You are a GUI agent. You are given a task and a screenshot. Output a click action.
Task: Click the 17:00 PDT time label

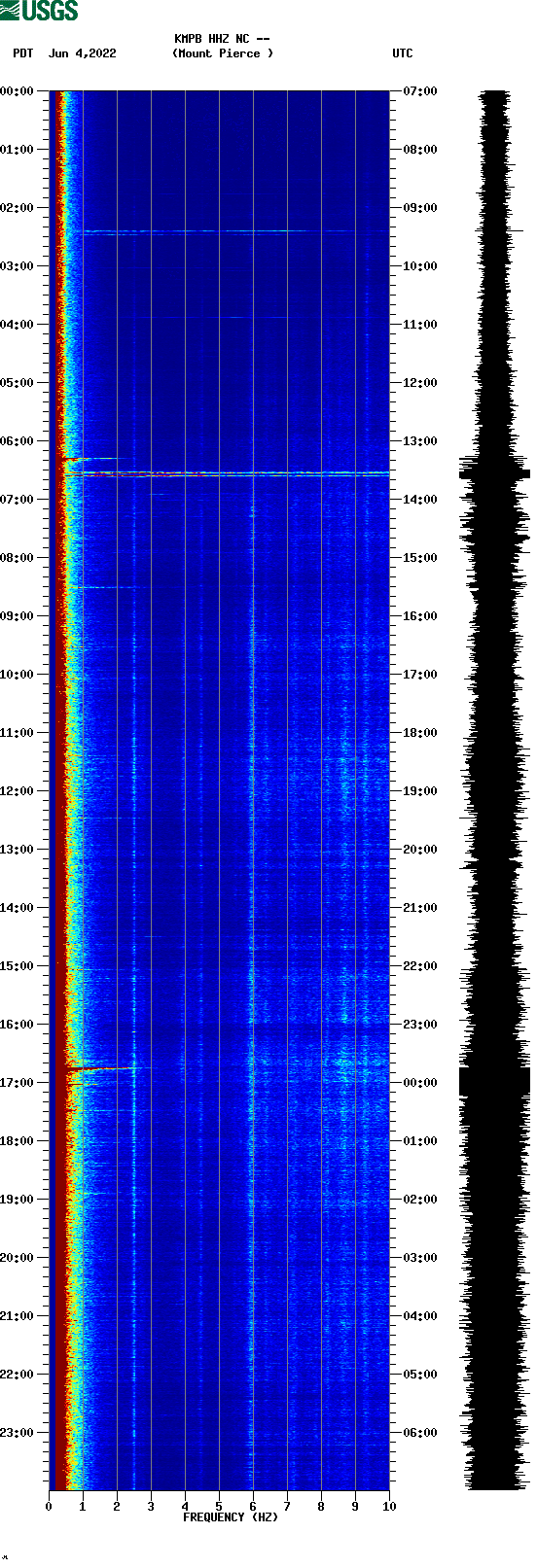click(x=17, y=1083)
